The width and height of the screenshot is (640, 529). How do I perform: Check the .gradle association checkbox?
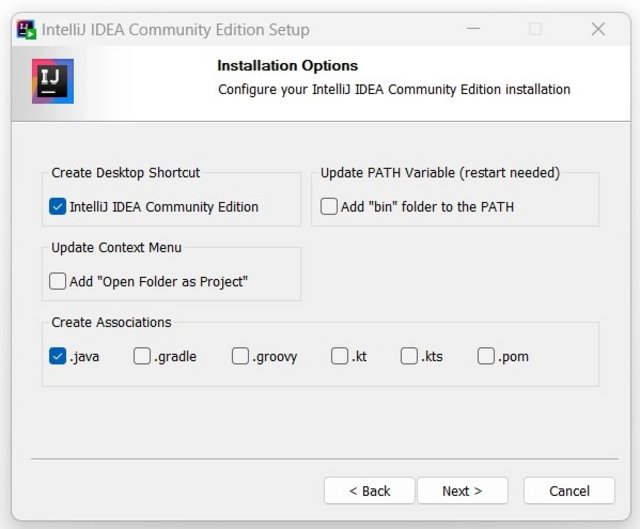pyautogui.click(x=142, y=356)
